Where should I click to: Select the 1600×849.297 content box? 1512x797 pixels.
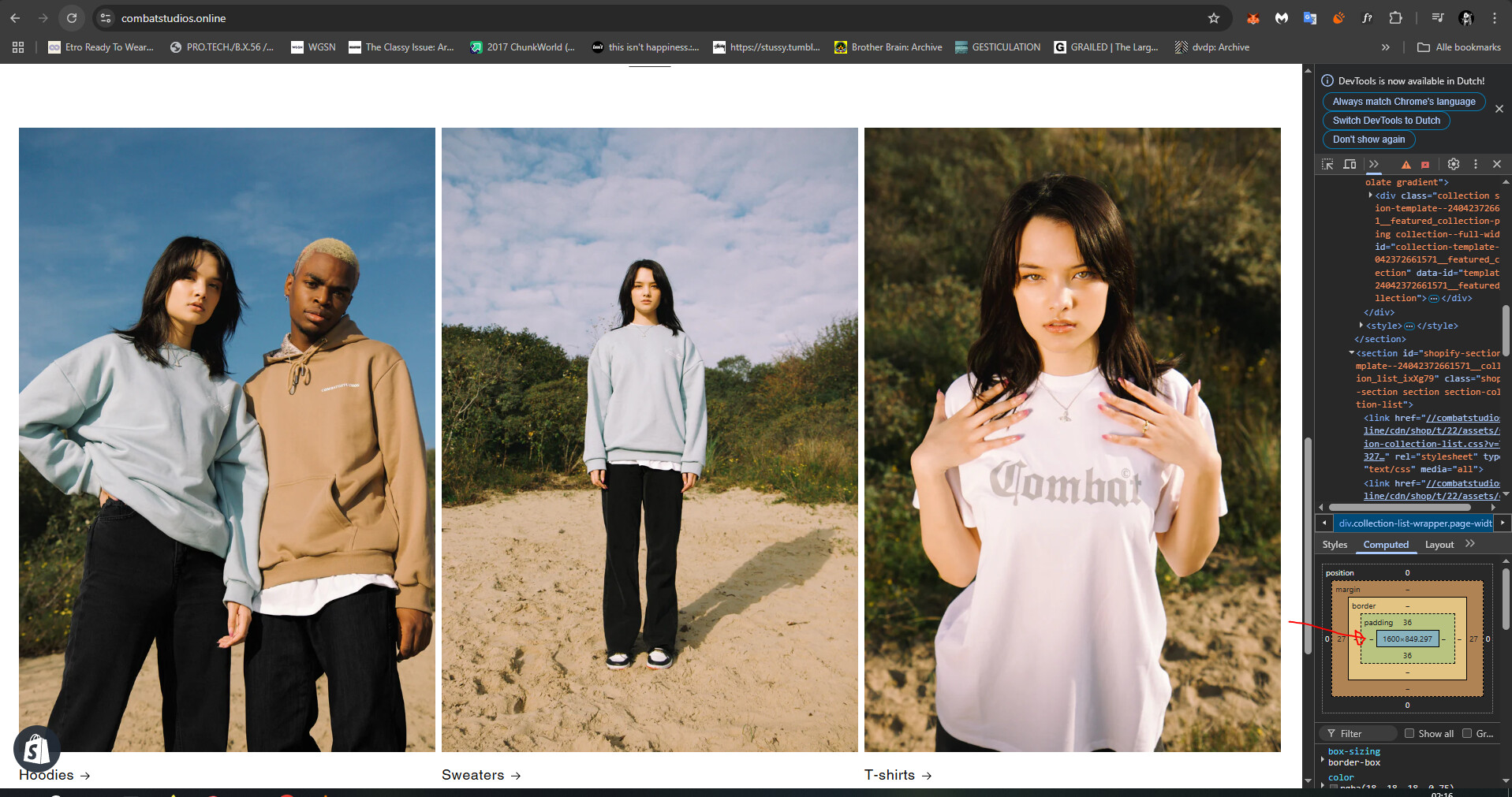[x=1407, y=639]
